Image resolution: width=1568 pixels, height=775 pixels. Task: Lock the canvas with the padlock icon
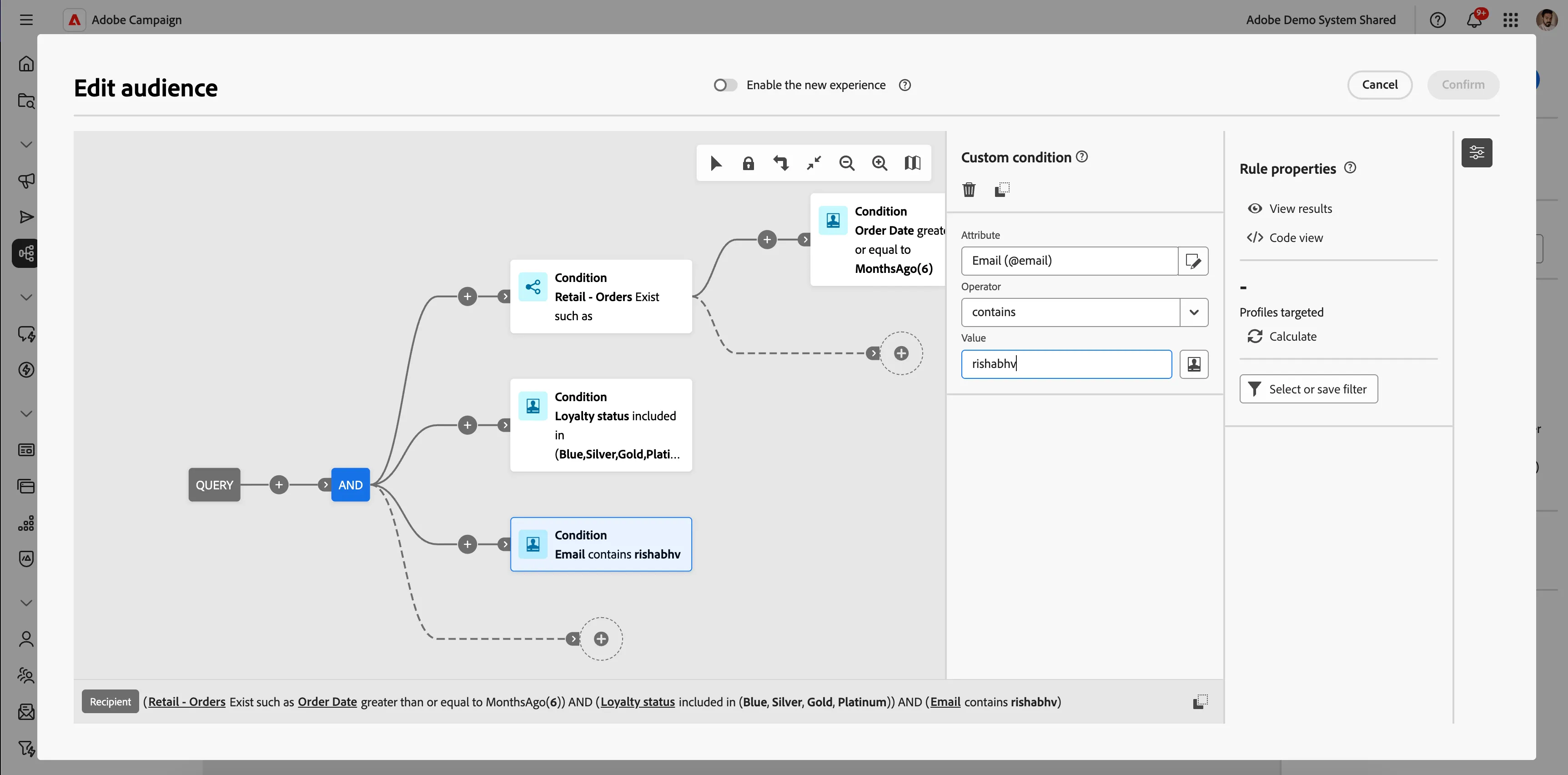tap(748, 163)
